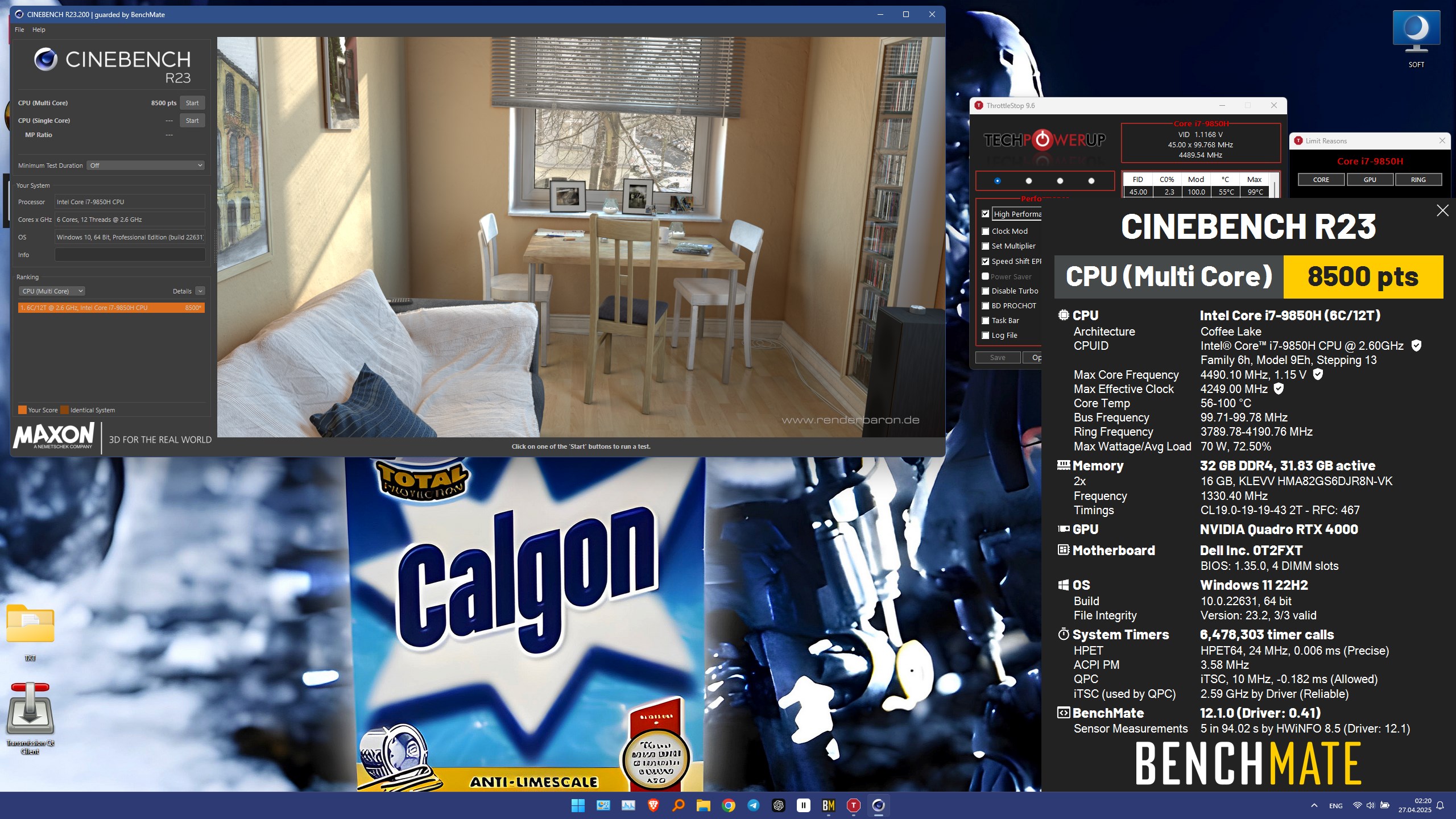Open Telegram from taskbar
Viewport: 1456px width, 819px height.
point(753,805)
